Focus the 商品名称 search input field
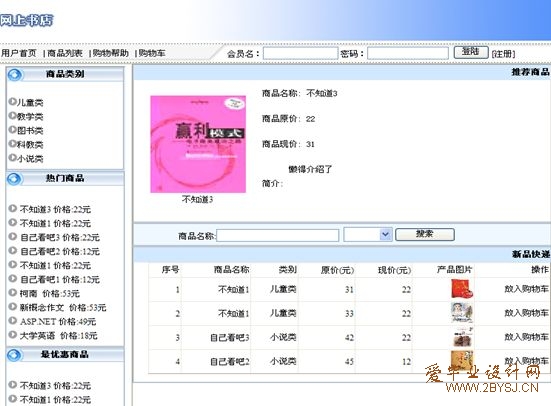Screen dimensions: 551x406 [278, 235]
